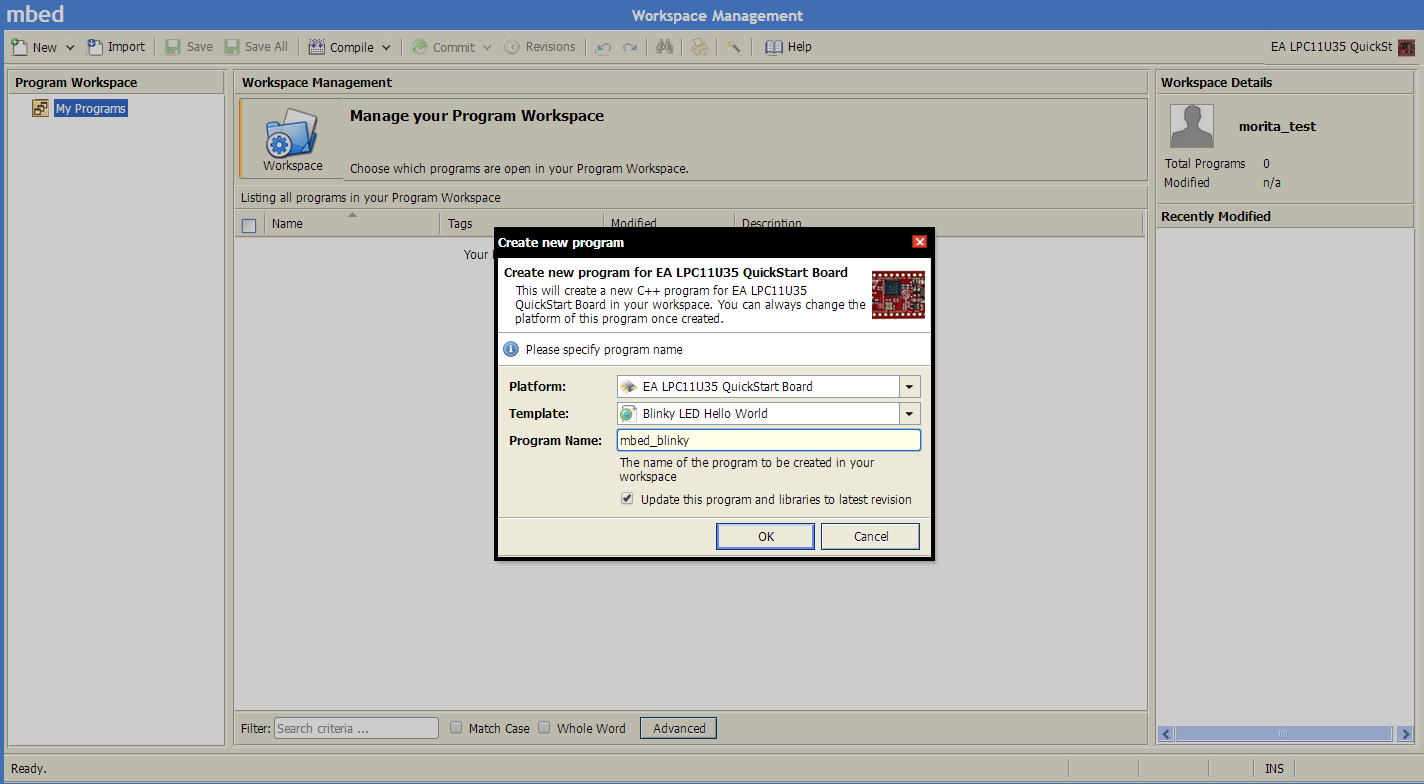Click the Advanced filter button
The height and width of the screenshot is (784, 1424).
[x=678, y=728]
